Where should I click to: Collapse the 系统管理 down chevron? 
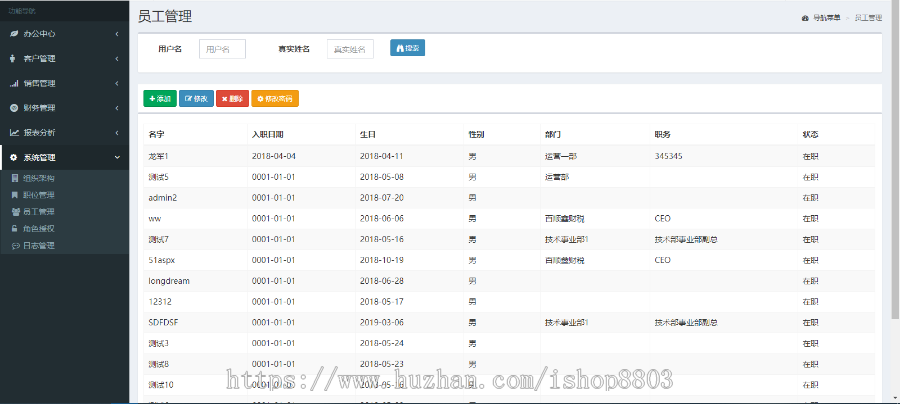point(117,157)
